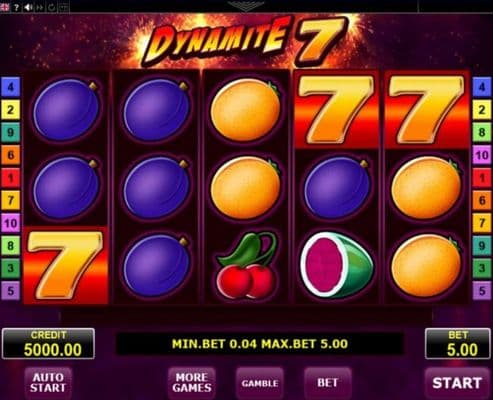The height and width of the screenshot is (400, 493).
Task: Select payline 4 on left side
Action: tap(11, 87)
